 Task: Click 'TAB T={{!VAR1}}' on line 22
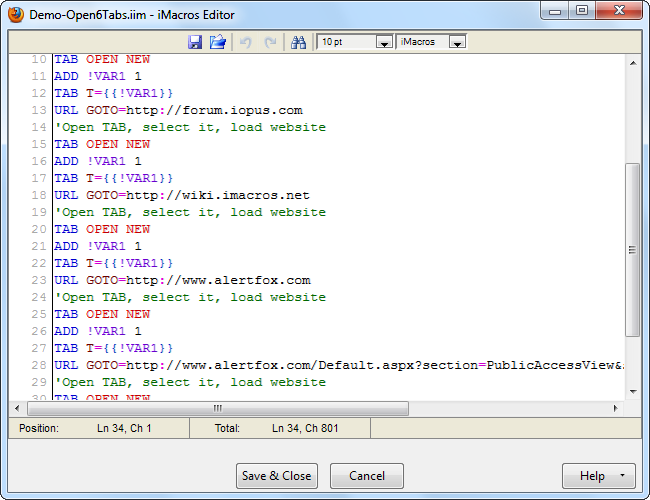114,263
